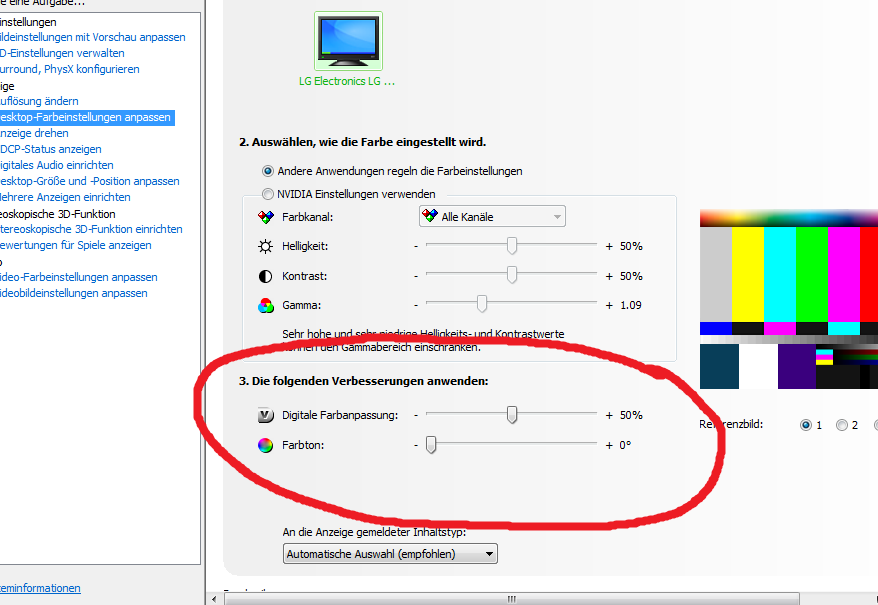Click the Helligkeit sun icon

[265, 246]
